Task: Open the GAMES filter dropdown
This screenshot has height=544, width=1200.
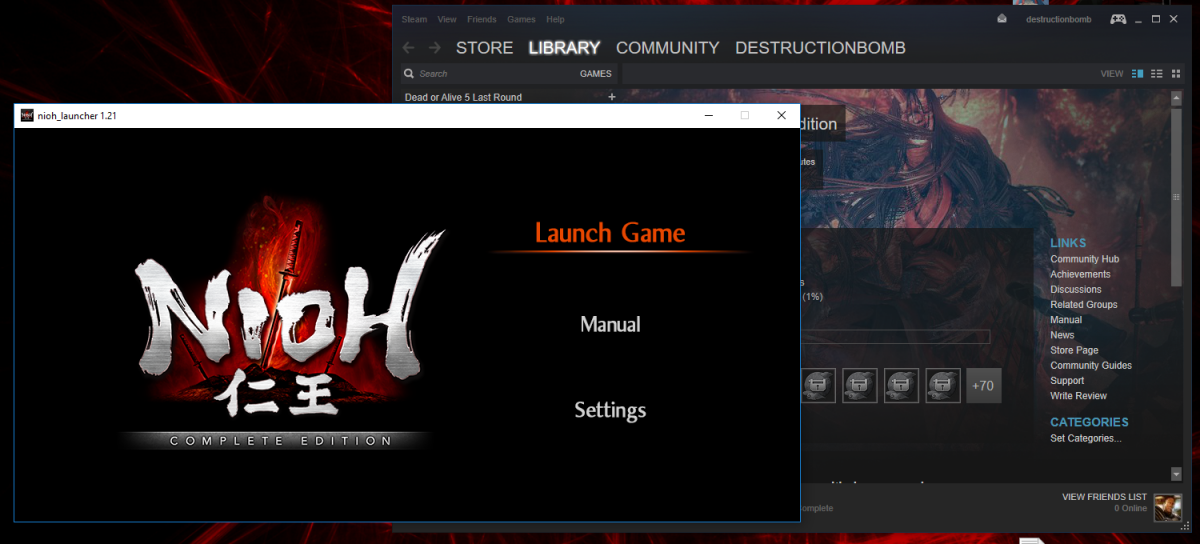Action: pos(596,74)
